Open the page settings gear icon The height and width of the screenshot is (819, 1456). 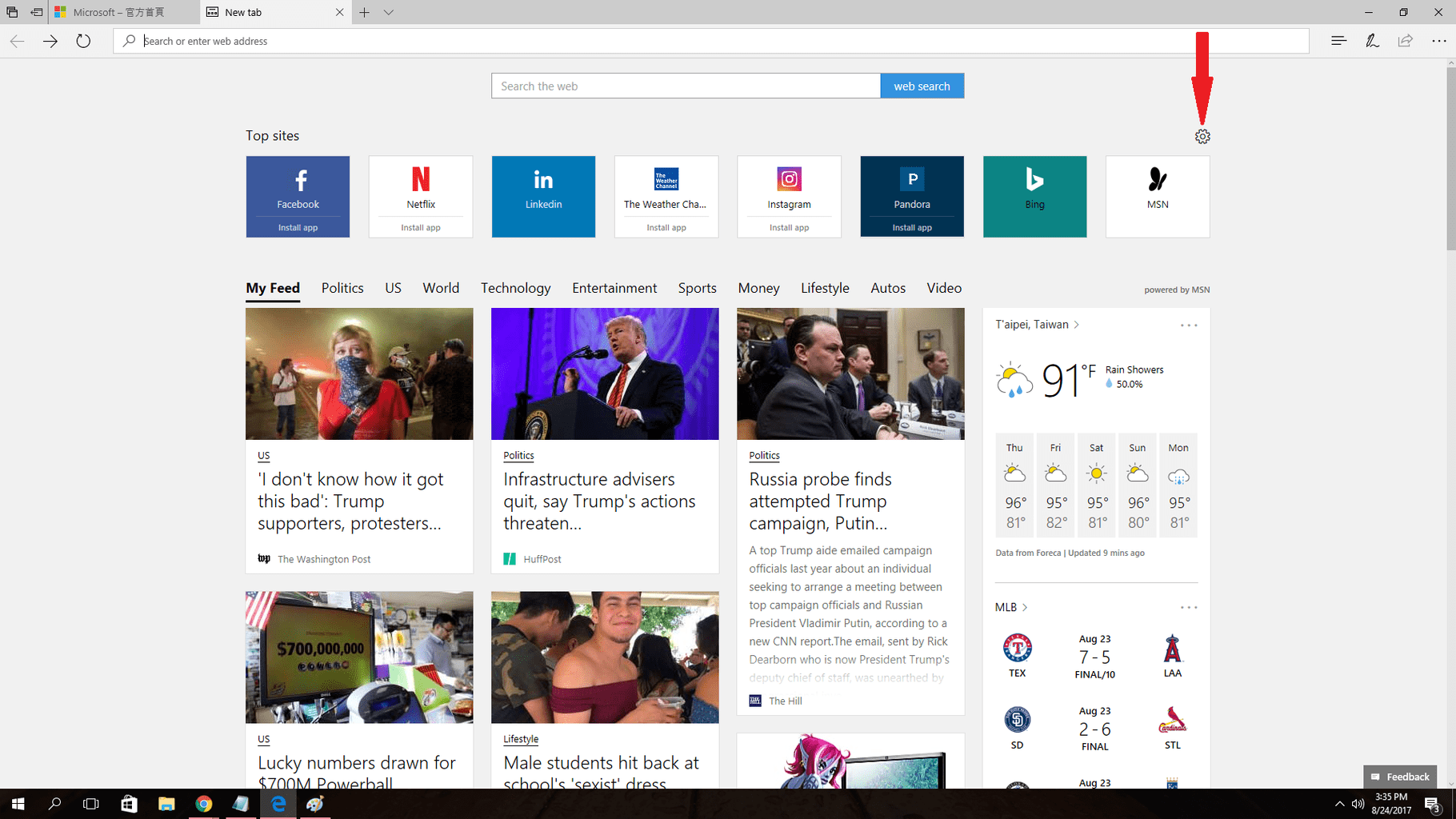coord(1202,137)
